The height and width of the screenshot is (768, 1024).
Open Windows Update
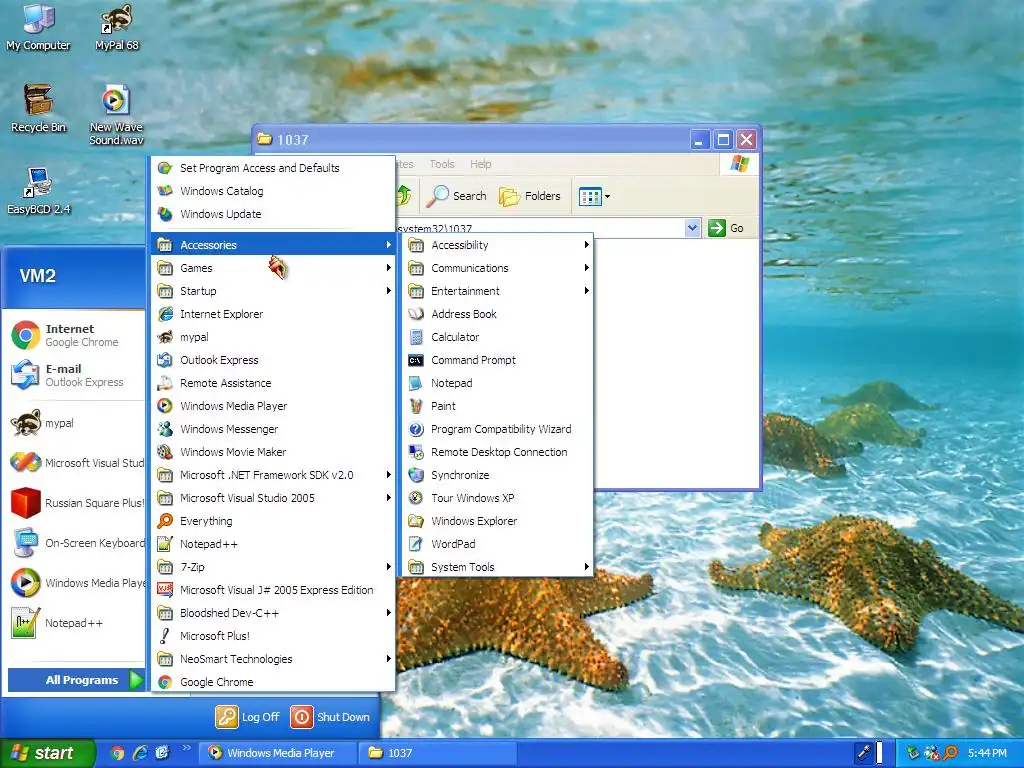[x=273, y=214]
